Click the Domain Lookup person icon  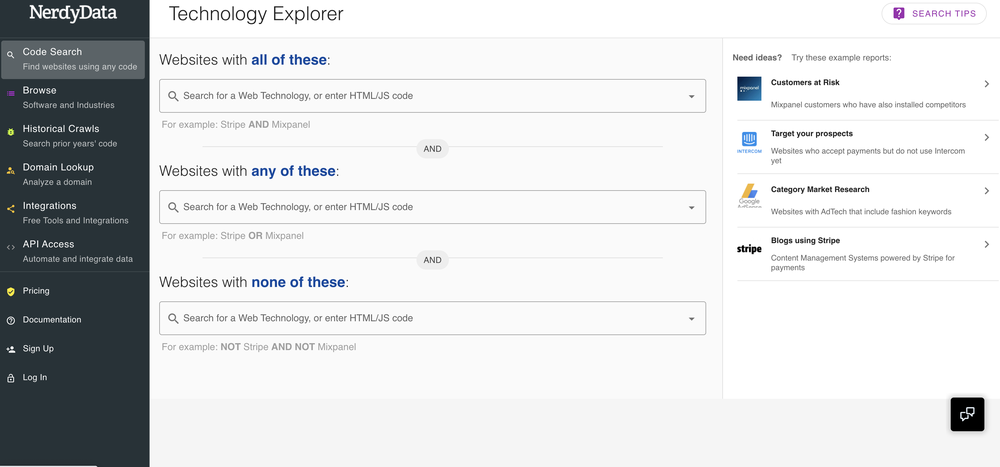[x=10, y=170]
